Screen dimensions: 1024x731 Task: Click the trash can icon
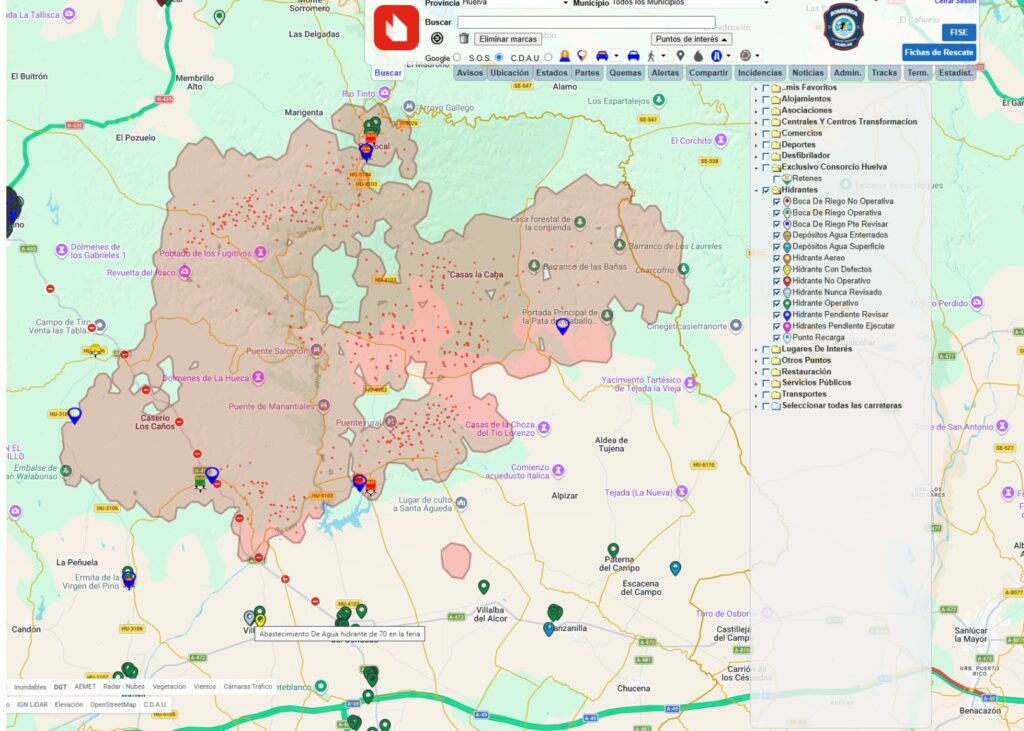tap(464, 39)
